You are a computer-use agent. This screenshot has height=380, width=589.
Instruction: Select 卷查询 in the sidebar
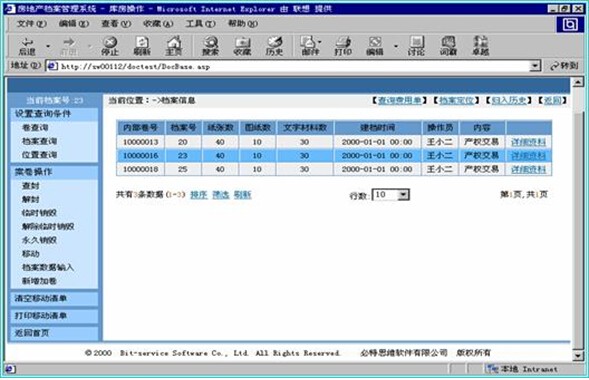click(x=35, y=128)
